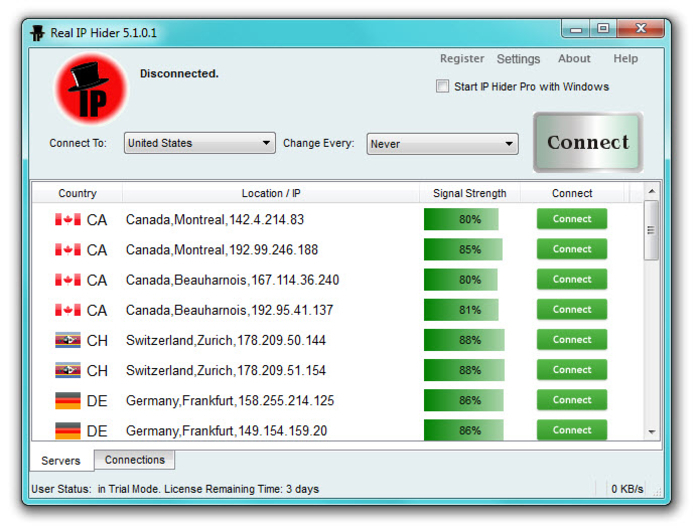Select the row Canada,Montreal,192.99.246.188
Image resolution: width=700 pixels, height=531 pixels.
point(338,250)
